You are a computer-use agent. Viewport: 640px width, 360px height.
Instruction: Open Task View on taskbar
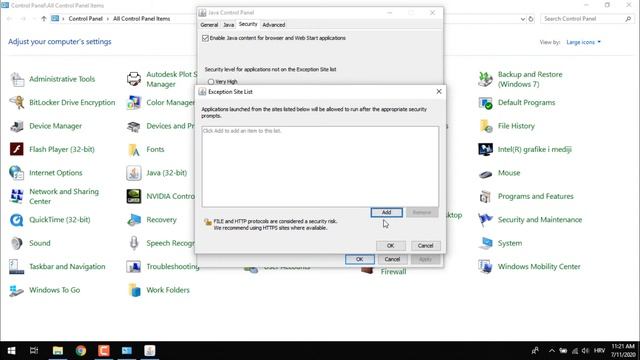point(34,351)
